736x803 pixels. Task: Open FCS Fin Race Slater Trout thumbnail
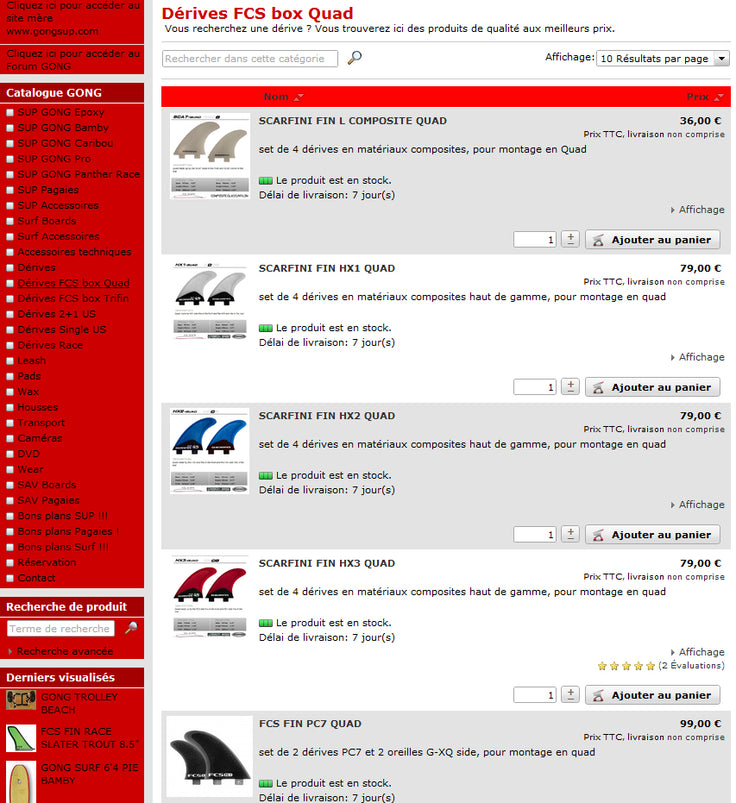coord(21,738)
